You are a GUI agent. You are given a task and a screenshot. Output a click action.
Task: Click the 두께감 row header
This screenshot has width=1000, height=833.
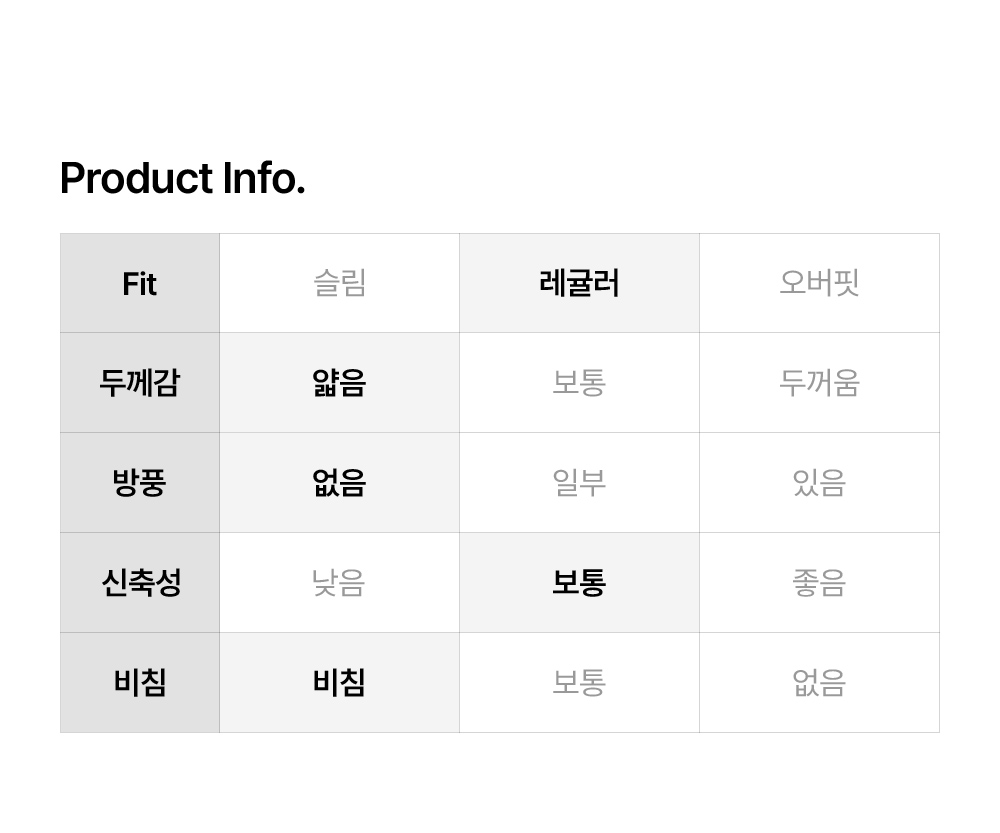tap(140, 383)
